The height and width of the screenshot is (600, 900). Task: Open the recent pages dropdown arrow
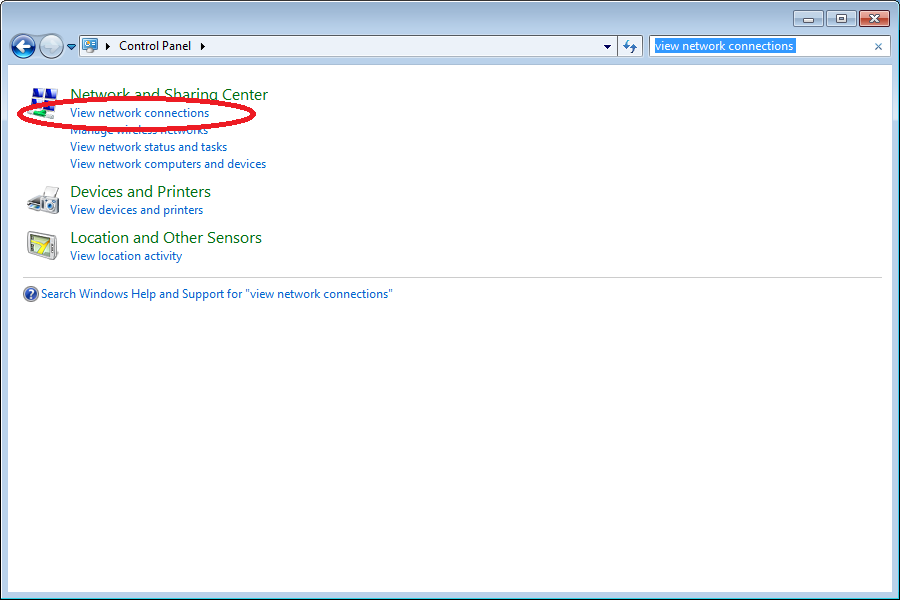(x=71, y=47)
